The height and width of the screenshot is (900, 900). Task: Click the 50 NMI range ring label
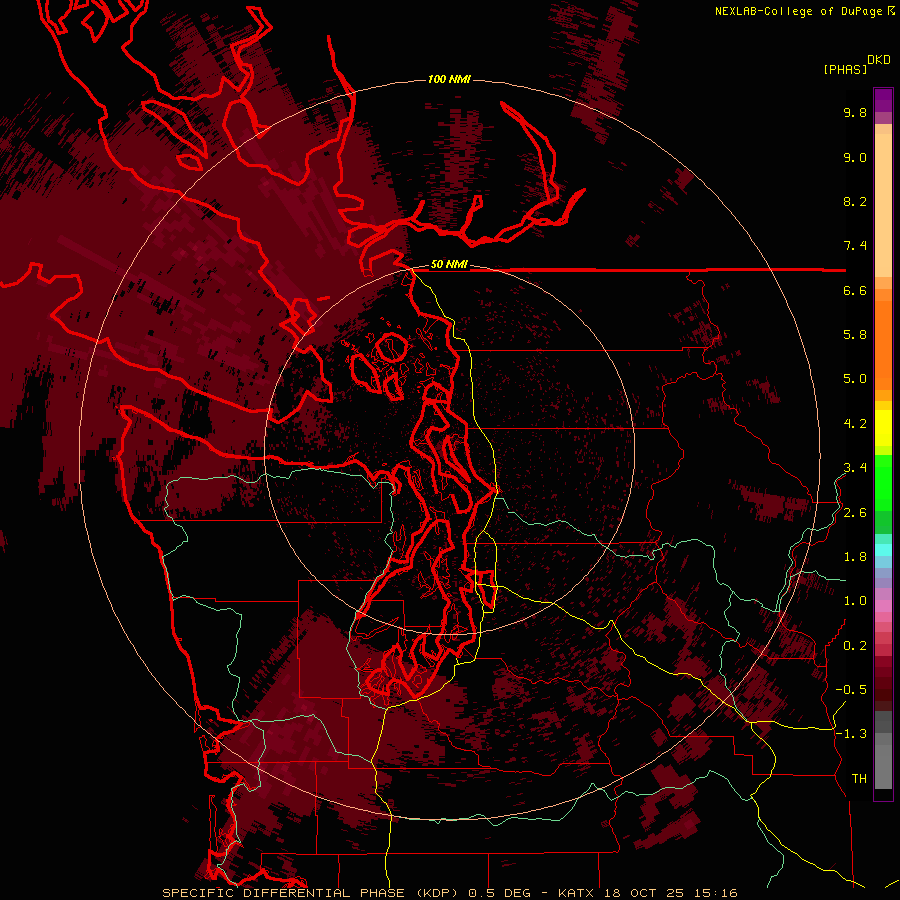(x=449, y=265)
